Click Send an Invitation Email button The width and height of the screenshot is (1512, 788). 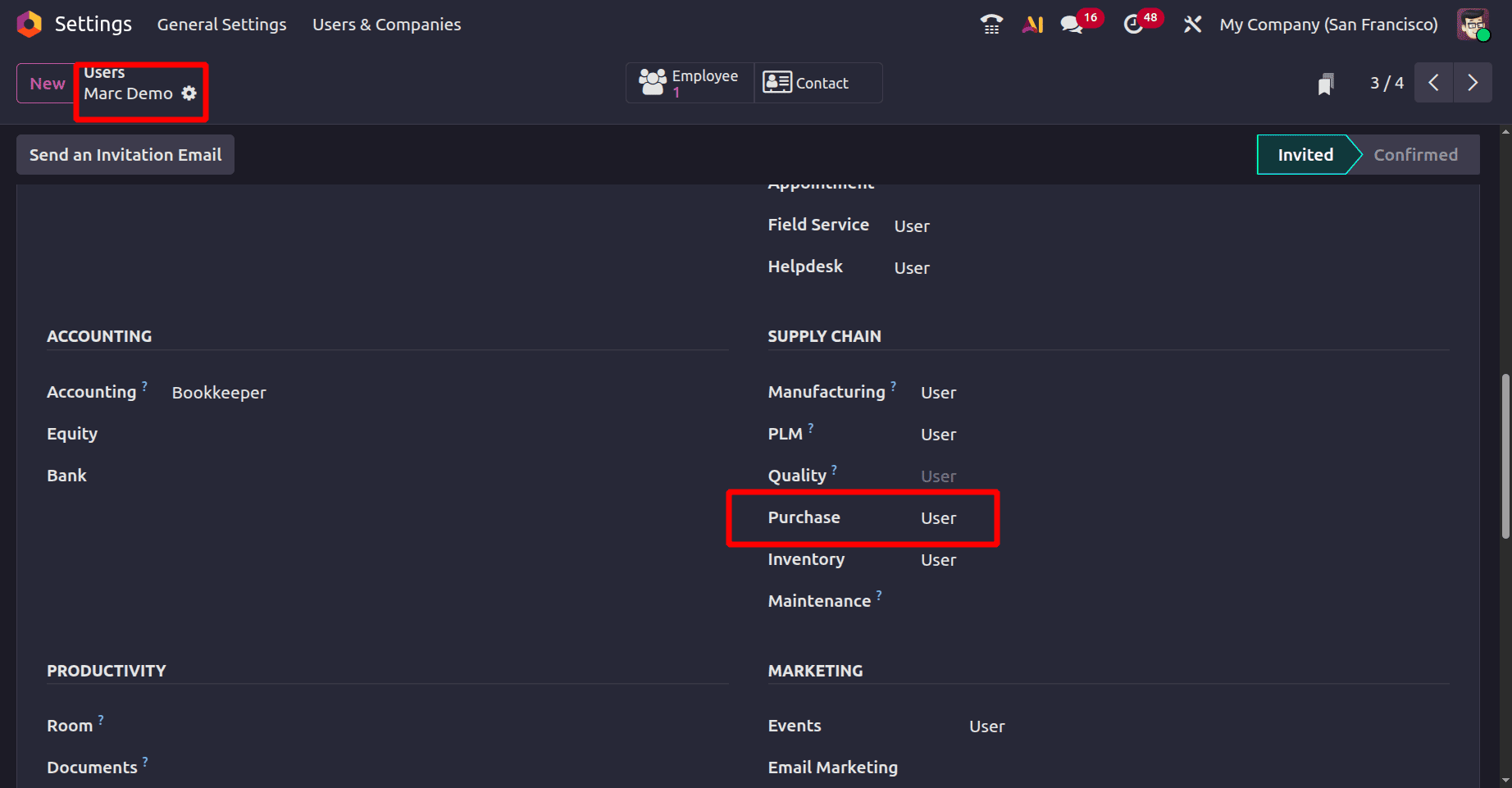(125, 155)
